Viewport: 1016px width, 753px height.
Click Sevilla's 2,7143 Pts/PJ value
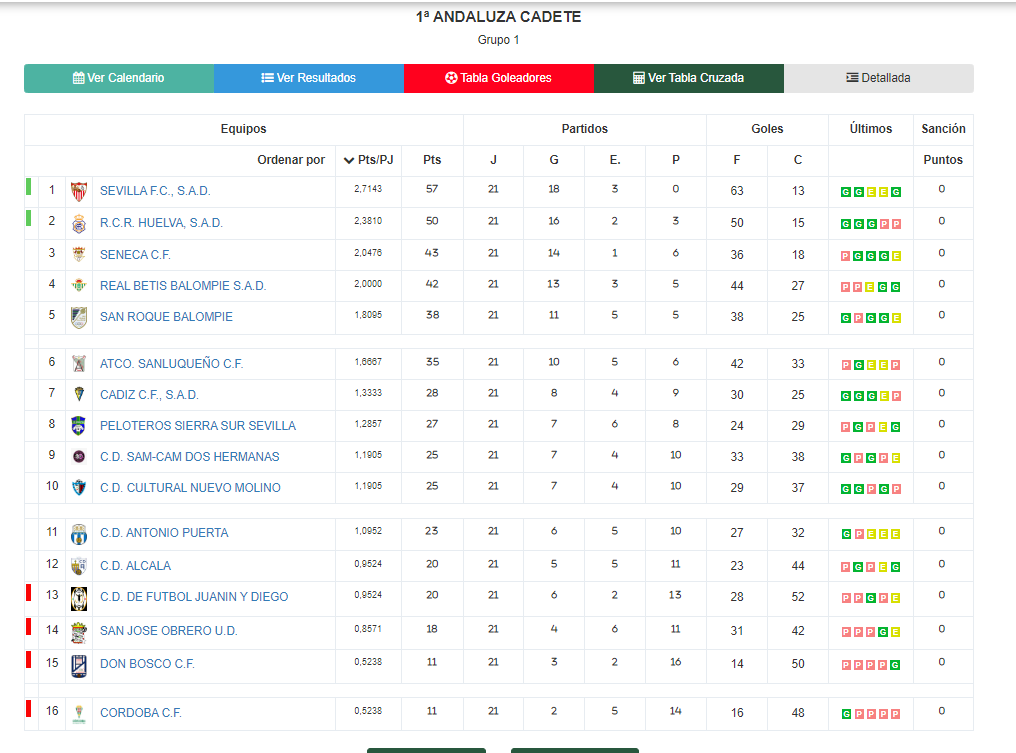click(x=368, y=189)
